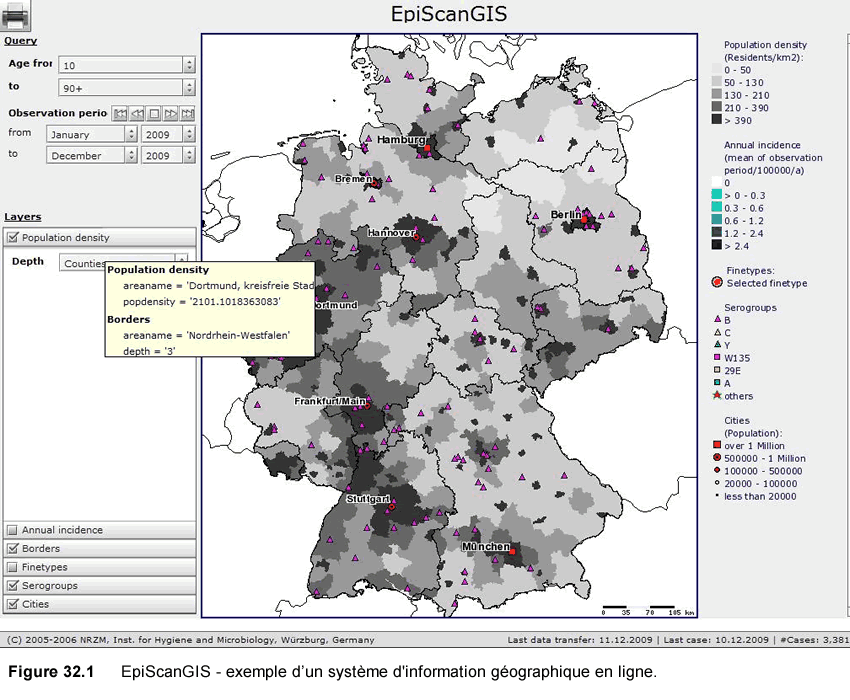The image size is (850, 700).
Task: Open the Depth dropdown showing Counties
Action: 124,263
